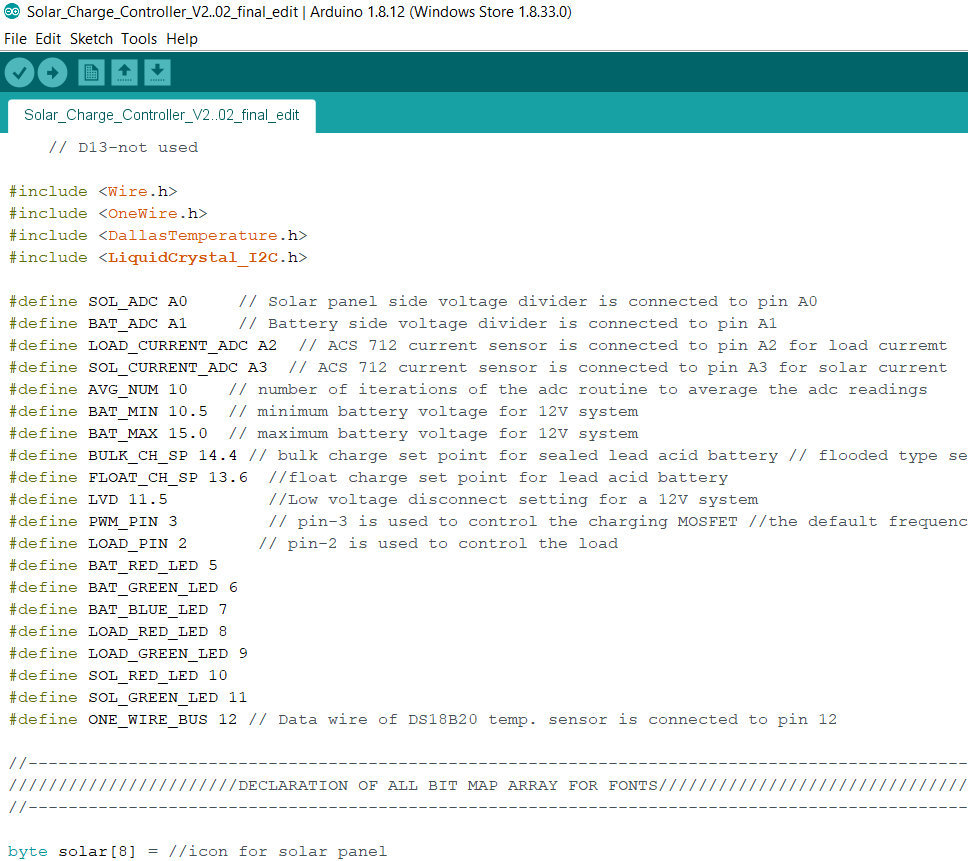Open the Help menu
Viewport: 968px width, 861px height.
[x=182, y=39]
